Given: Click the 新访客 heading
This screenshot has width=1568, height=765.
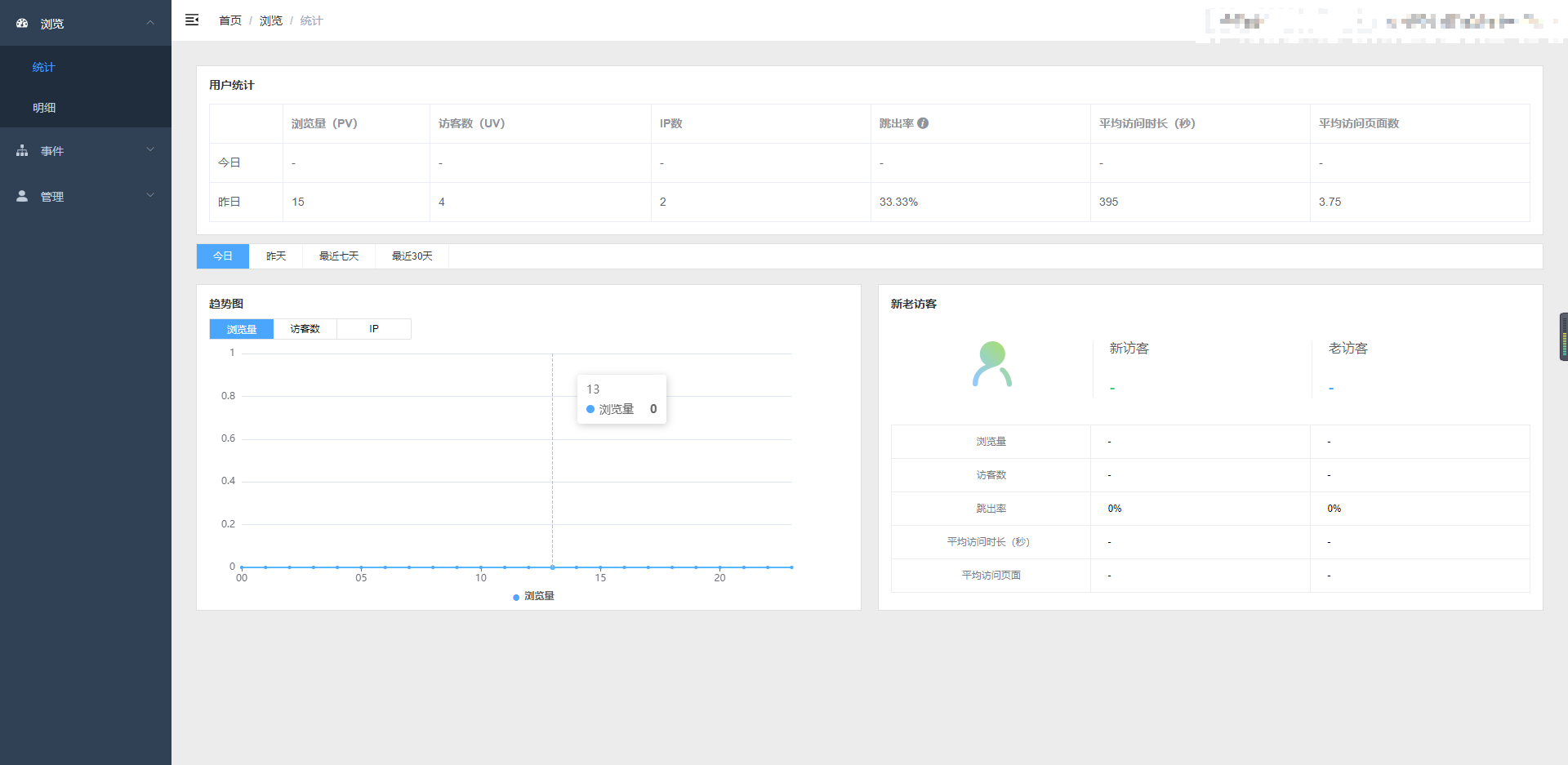Looking at the screenshot, I should 1129,349.
